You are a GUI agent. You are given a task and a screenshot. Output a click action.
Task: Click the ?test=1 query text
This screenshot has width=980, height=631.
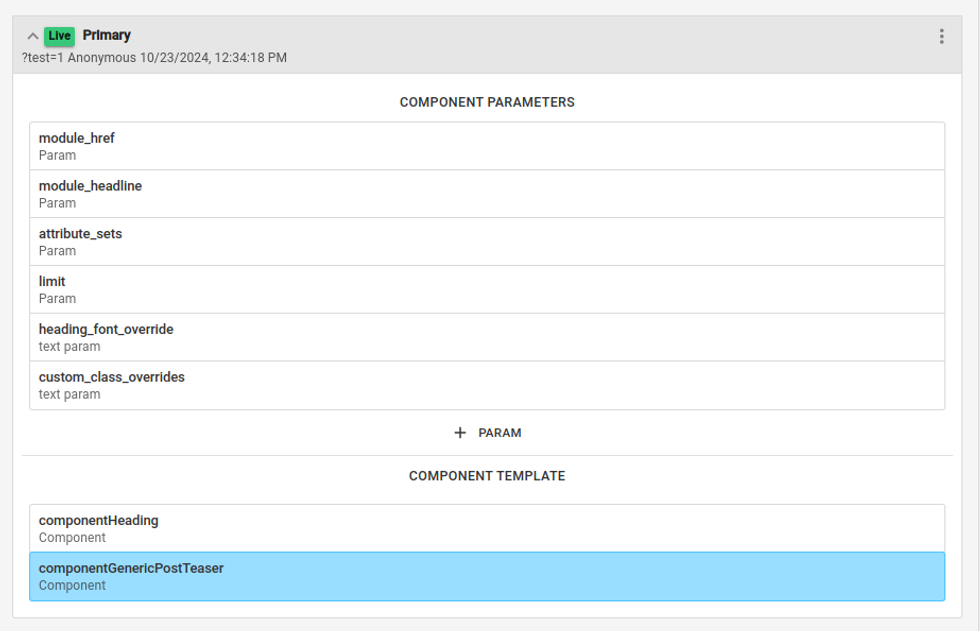[42, 58]
